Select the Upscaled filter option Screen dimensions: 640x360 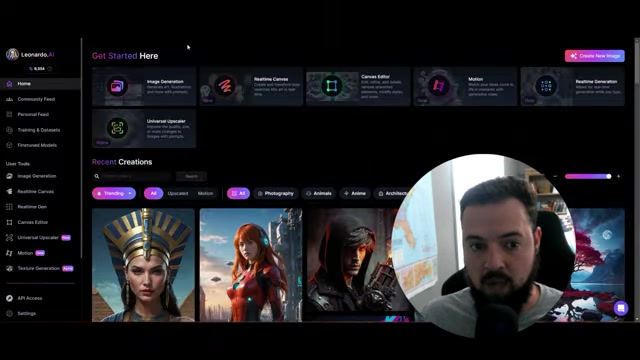coord(178,193)
